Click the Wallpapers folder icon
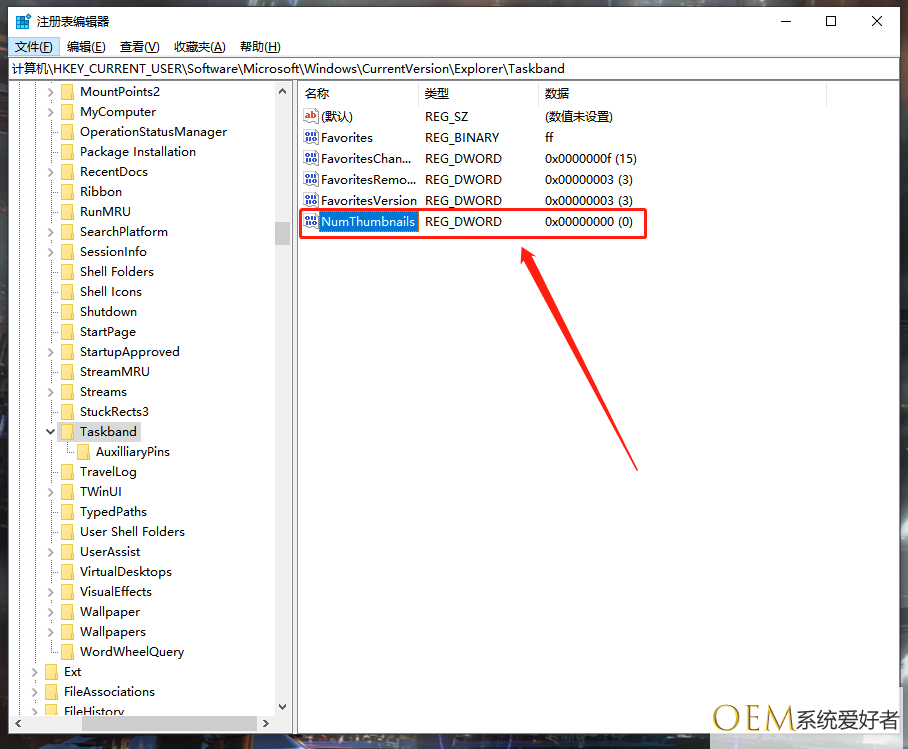This screenshot has height=749, width=908. tap(67, 632)
